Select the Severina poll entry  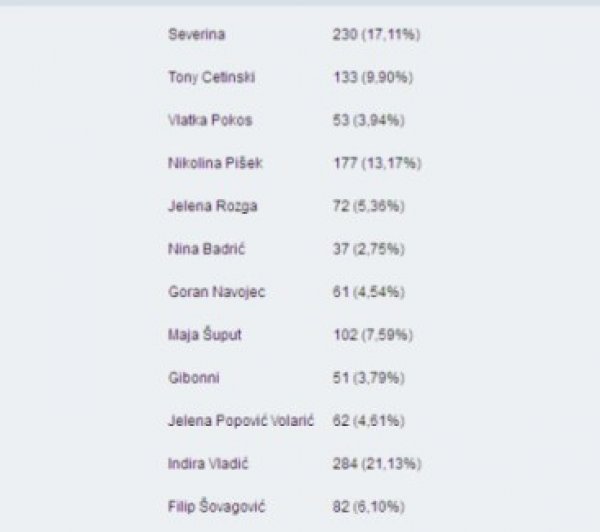(196, 34)
